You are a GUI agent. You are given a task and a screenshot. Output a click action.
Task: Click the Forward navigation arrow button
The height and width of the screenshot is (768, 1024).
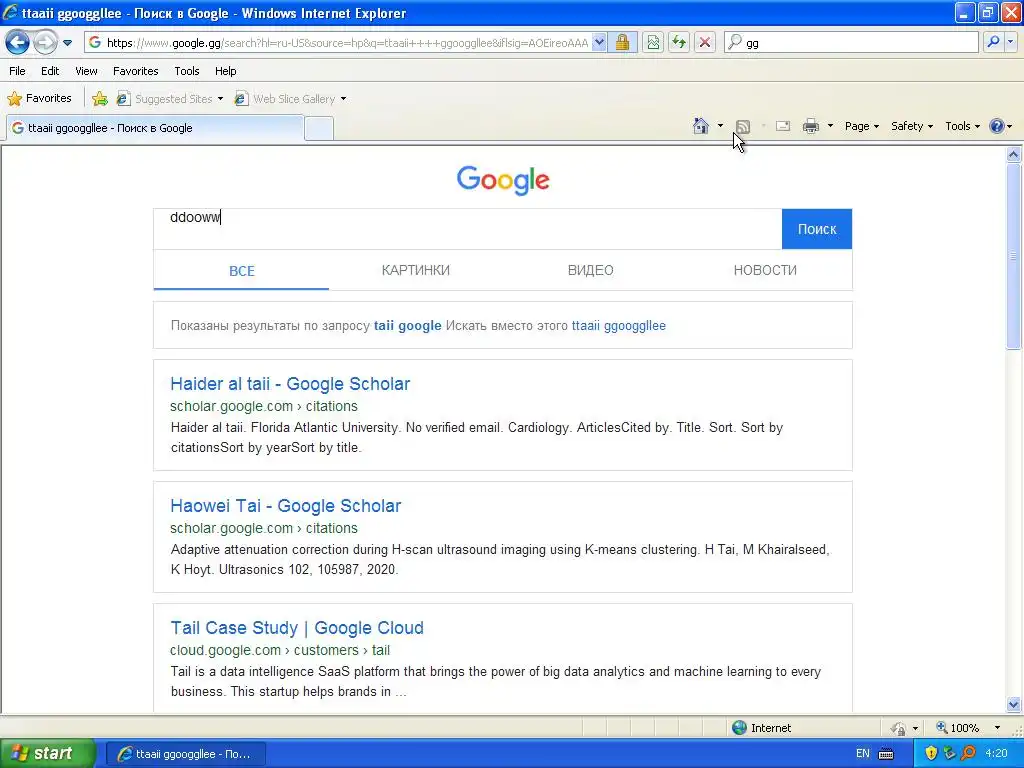click(44, 43)
